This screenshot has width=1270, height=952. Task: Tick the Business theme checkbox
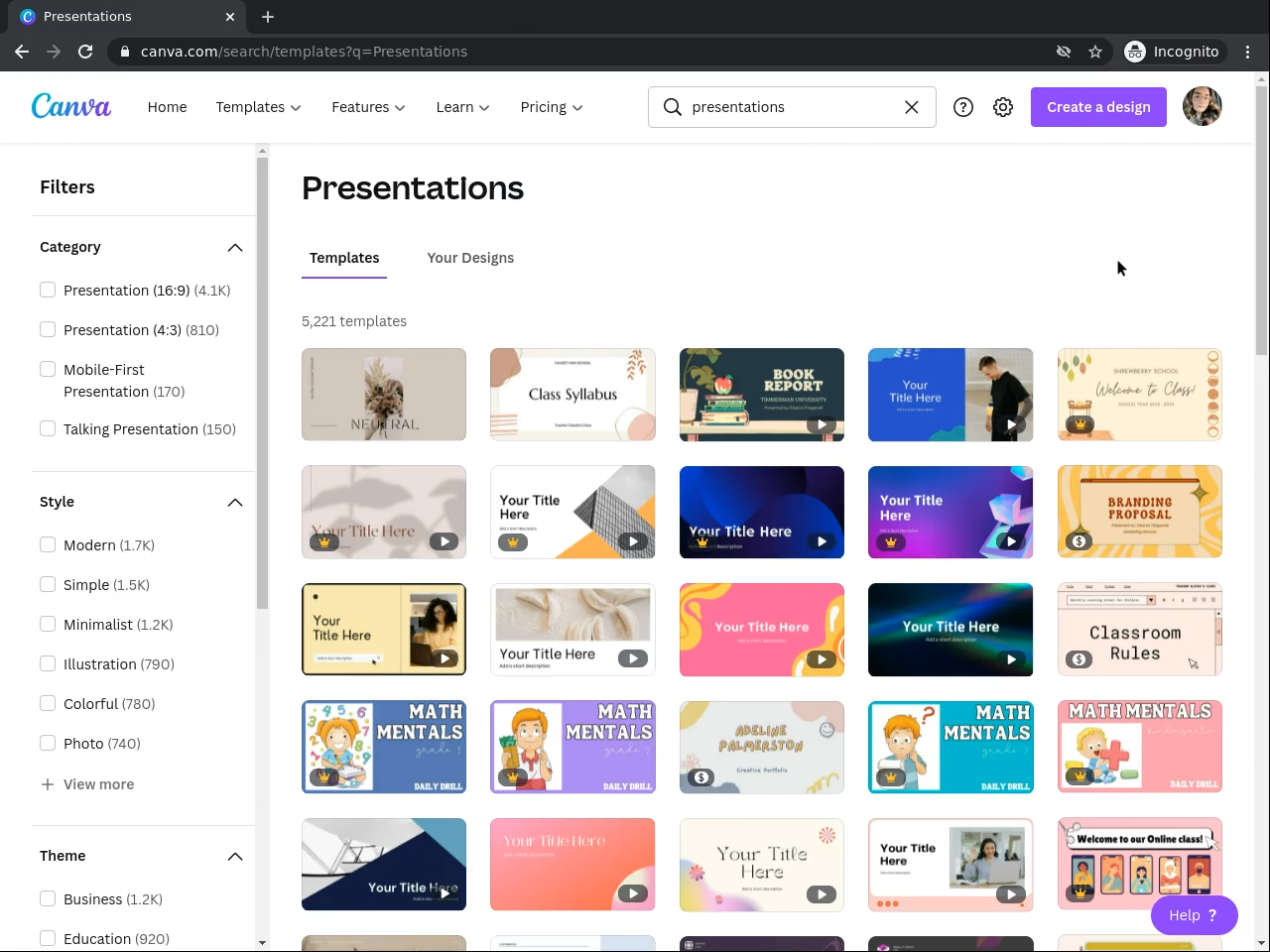[x=48, y=898]
